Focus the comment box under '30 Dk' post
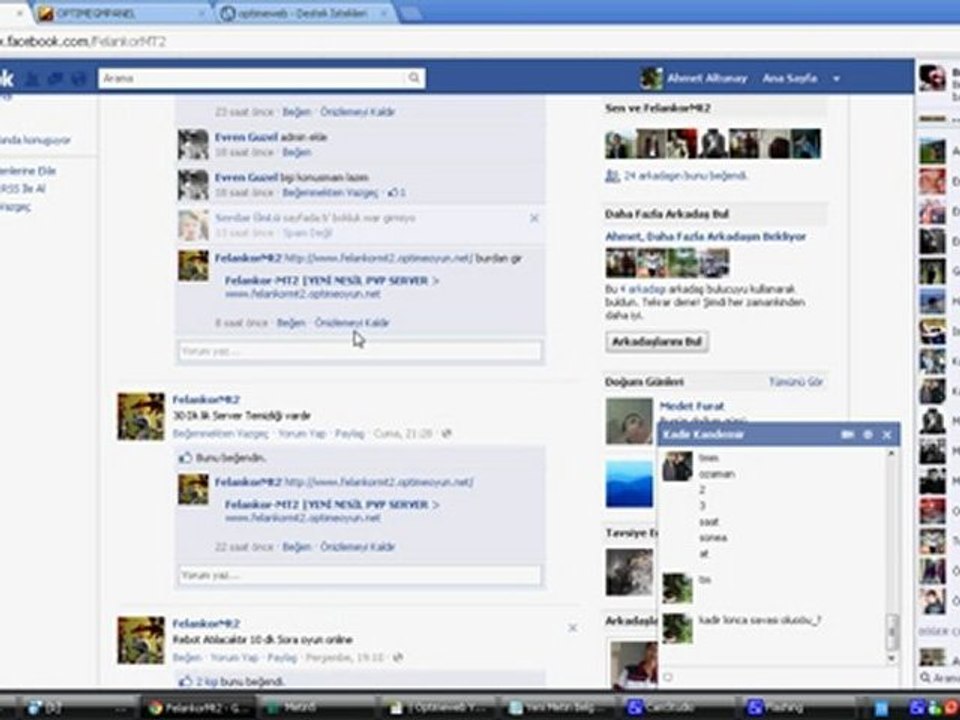Screen dimensions: 960x720 coord(360,576)
